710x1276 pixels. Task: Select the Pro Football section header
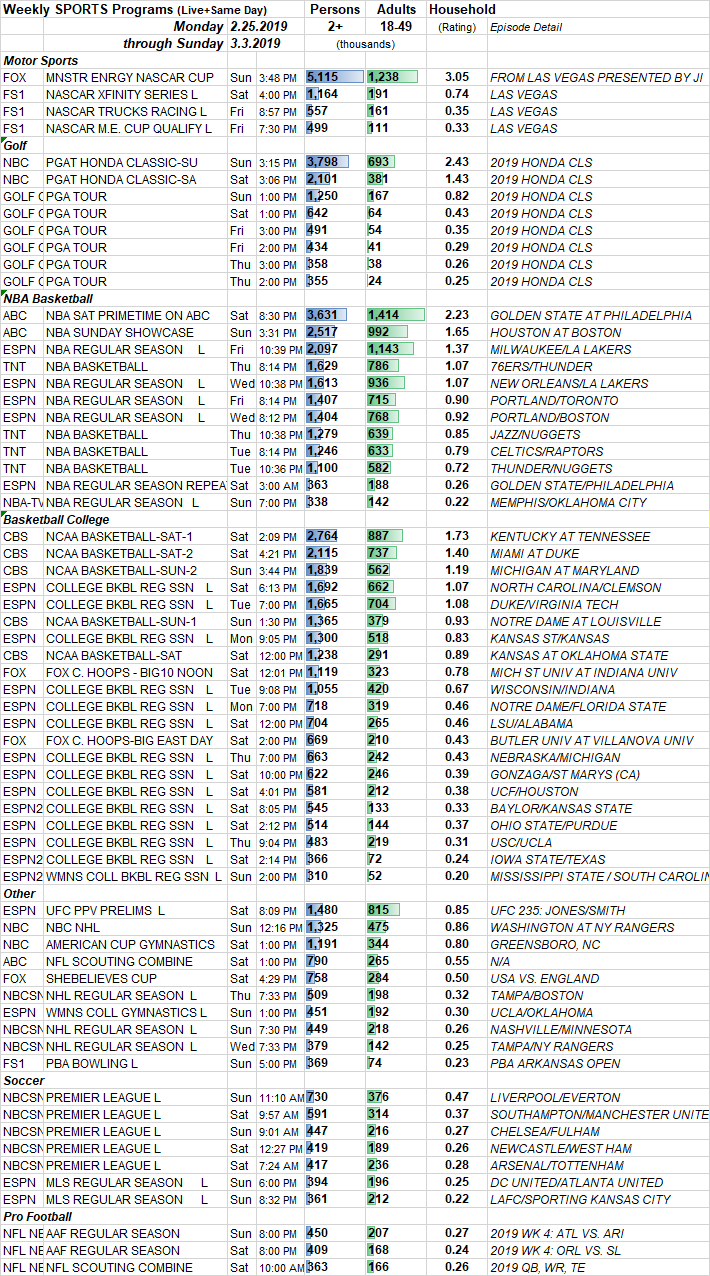point(37,1217)
